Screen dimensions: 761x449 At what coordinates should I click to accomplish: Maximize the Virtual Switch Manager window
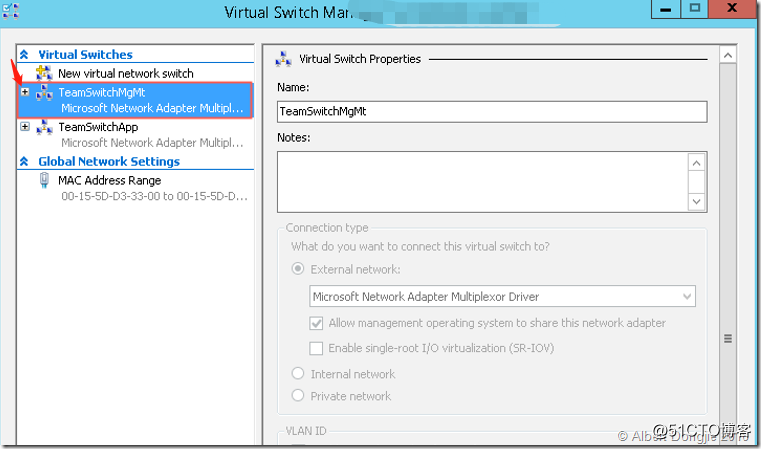pos(695,9)
